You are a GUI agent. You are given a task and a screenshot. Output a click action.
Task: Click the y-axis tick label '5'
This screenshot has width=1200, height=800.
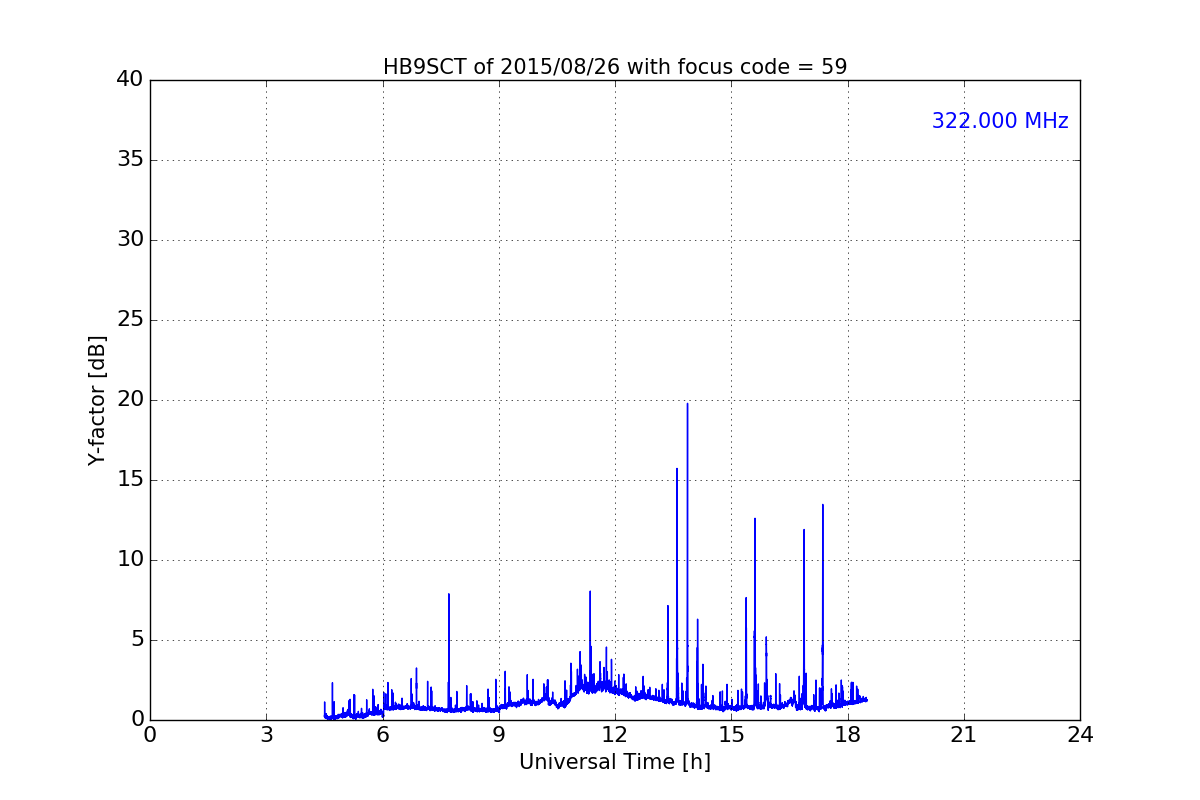(x=137, y=640)
